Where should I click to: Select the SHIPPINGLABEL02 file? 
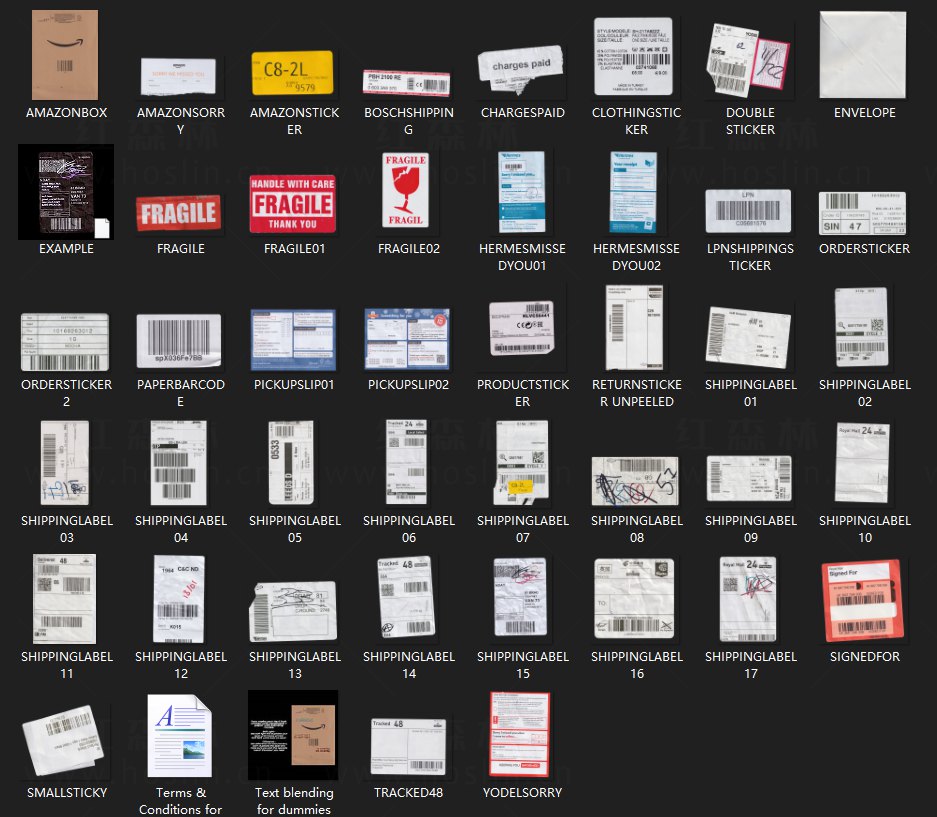point(862,328)
